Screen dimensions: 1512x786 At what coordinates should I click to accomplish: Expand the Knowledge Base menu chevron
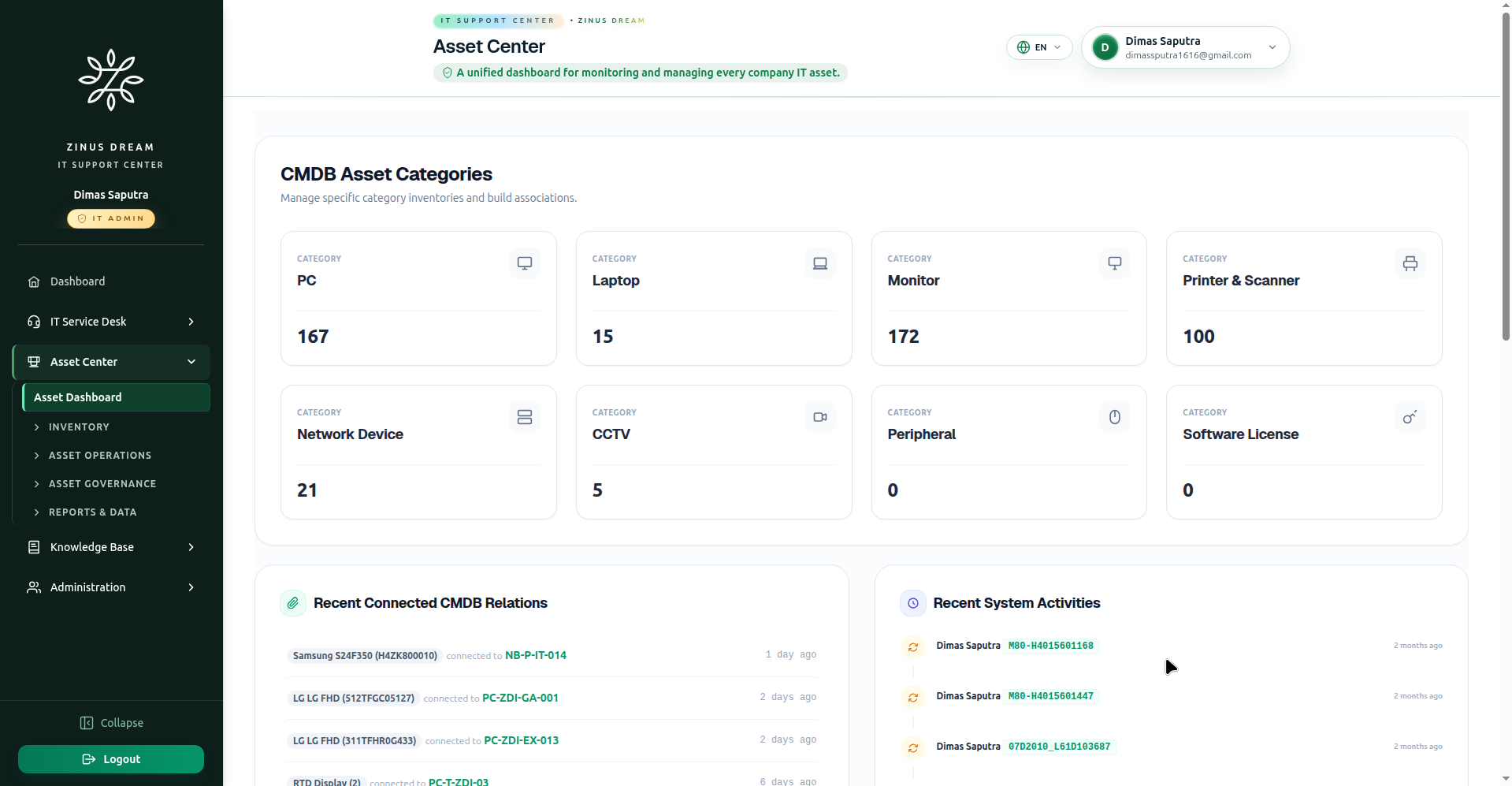pyautogui.click(x=191, y=547)
